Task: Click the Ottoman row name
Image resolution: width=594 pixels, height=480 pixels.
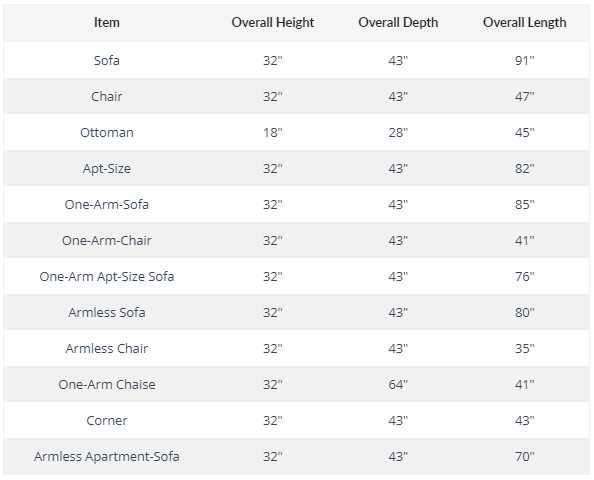Action: tap(107, 132)
